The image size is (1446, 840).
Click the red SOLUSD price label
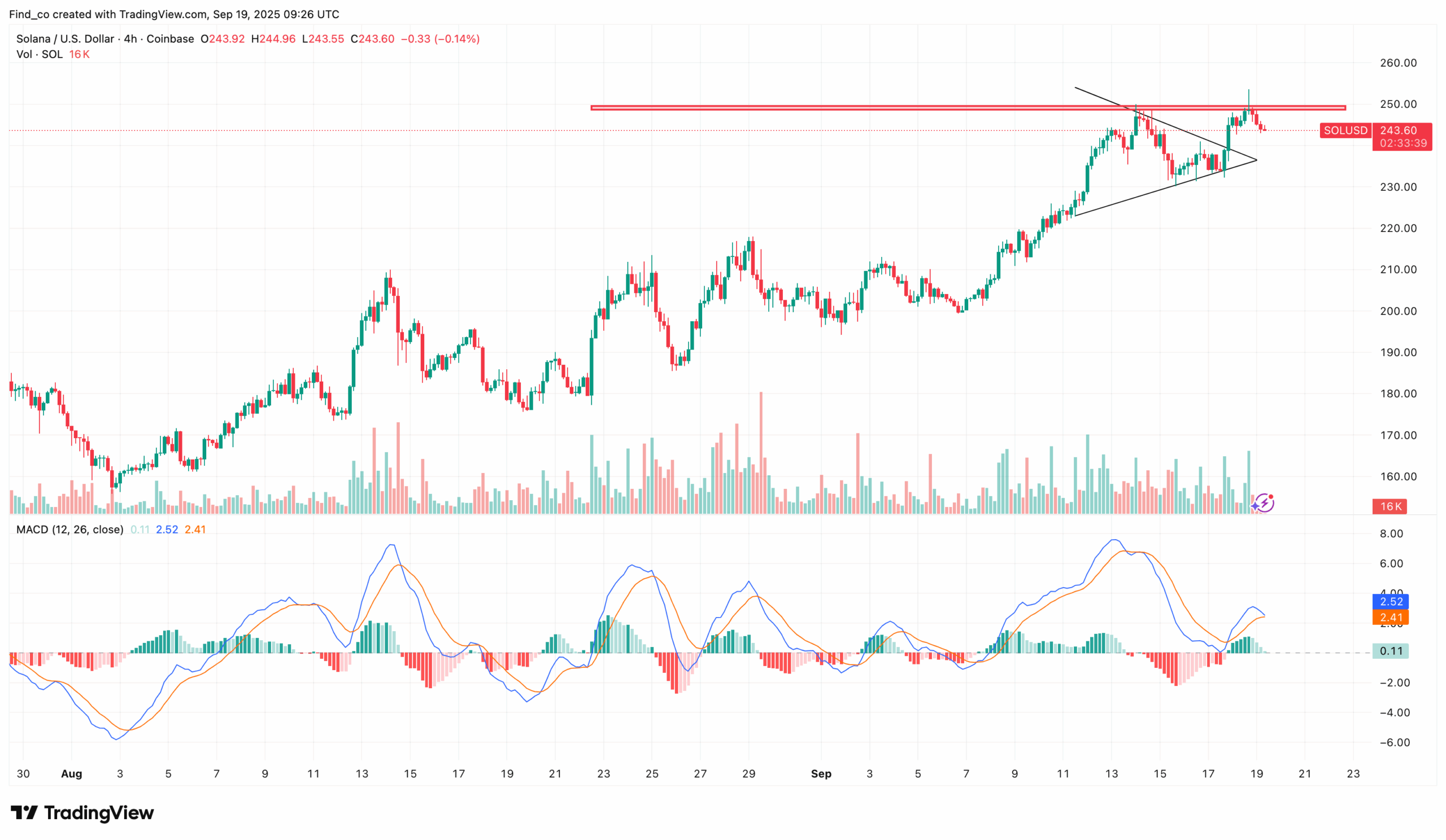(1345, 131)
